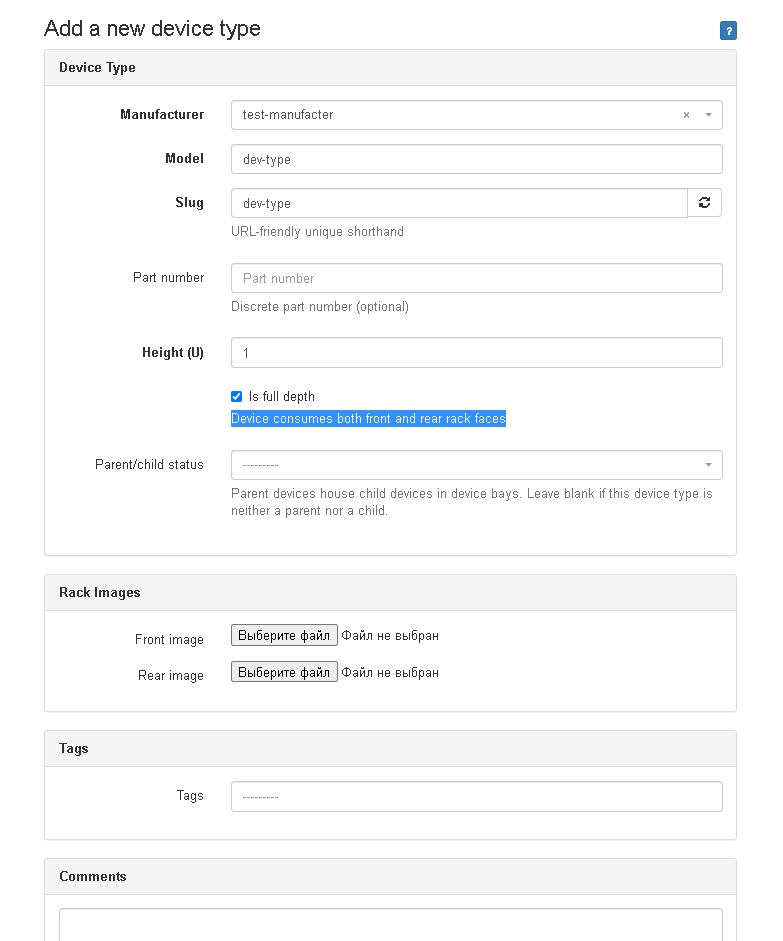Image resolution: width=783 pixels, height=941 pixels.
Task: Click the Device Type panel heading
Action: 97,68
